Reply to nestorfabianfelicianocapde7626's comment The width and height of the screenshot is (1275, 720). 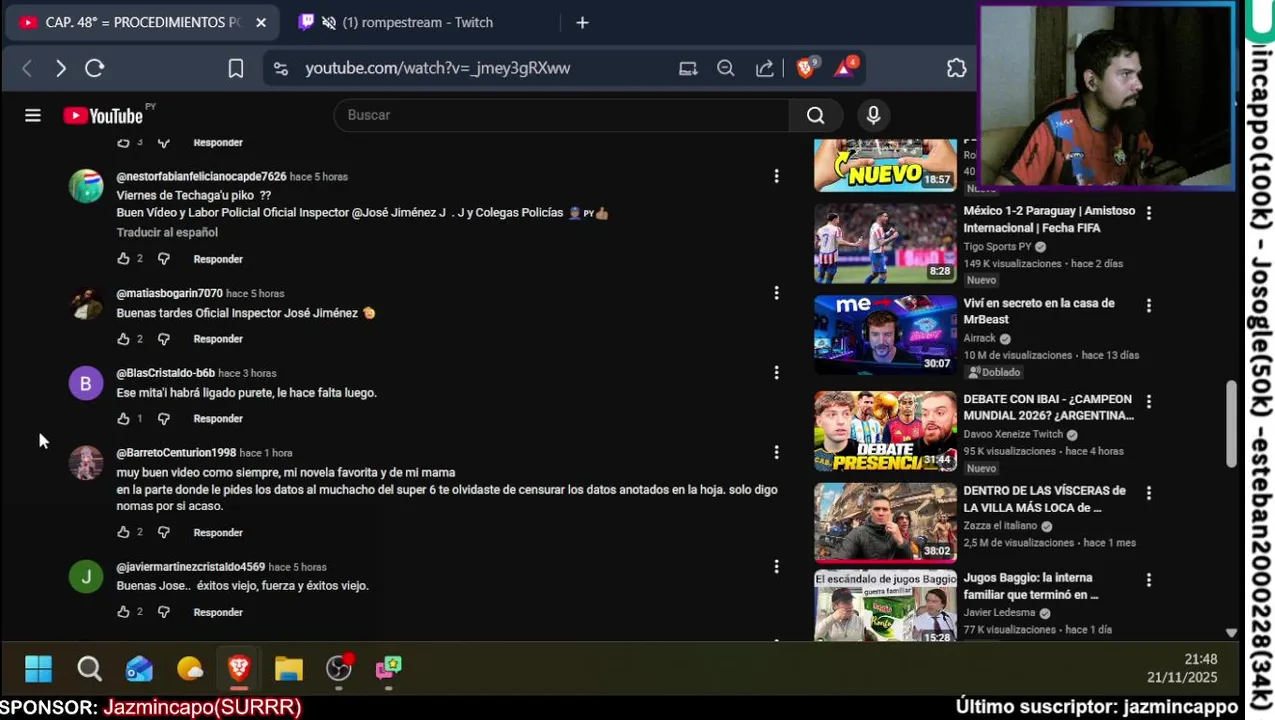218,259
